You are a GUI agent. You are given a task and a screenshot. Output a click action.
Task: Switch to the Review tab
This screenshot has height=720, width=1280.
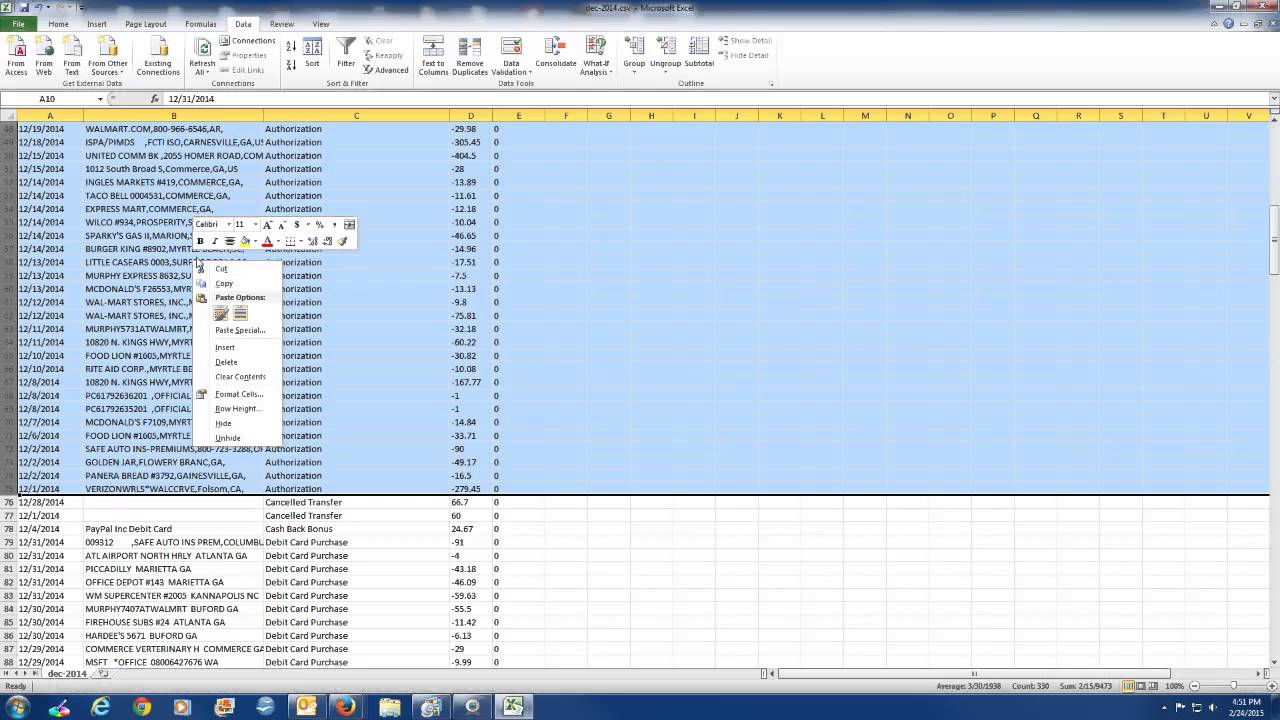coord(282,24)
